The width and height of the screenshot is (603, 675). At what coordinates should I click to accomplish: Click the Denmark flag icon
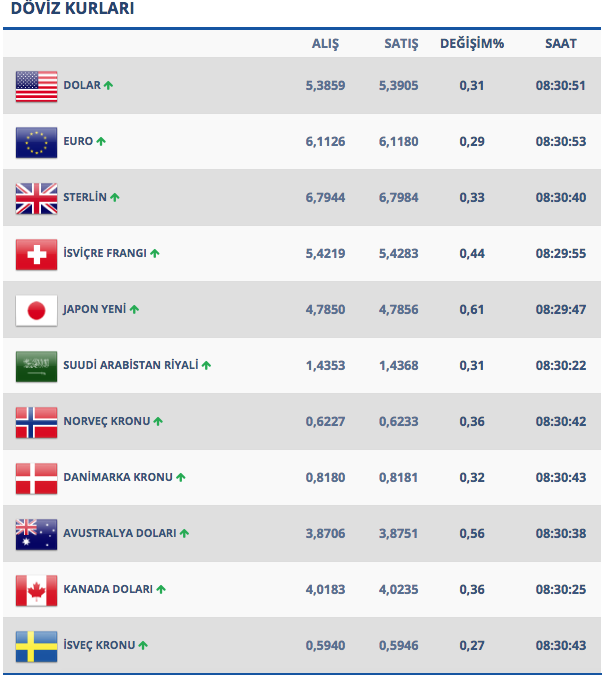[36, 478]
